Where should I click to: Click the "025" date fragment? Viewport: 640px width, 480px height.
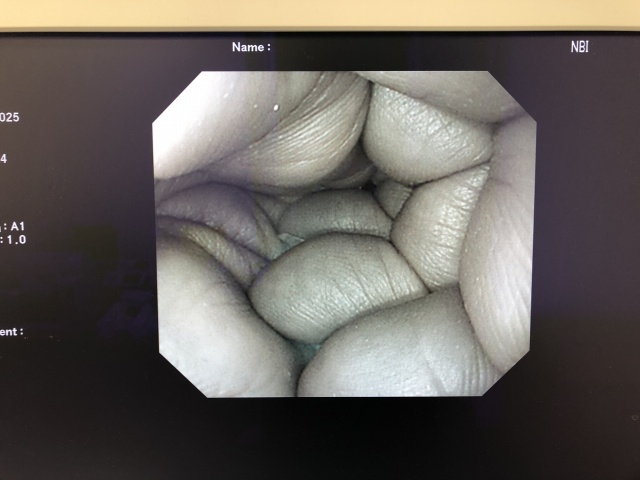[9, 118]
